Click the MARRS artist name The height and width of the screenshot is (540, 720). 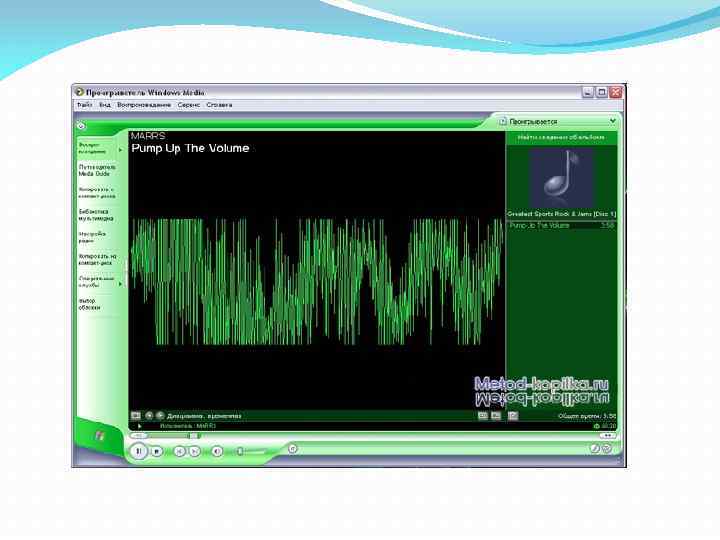148,136
